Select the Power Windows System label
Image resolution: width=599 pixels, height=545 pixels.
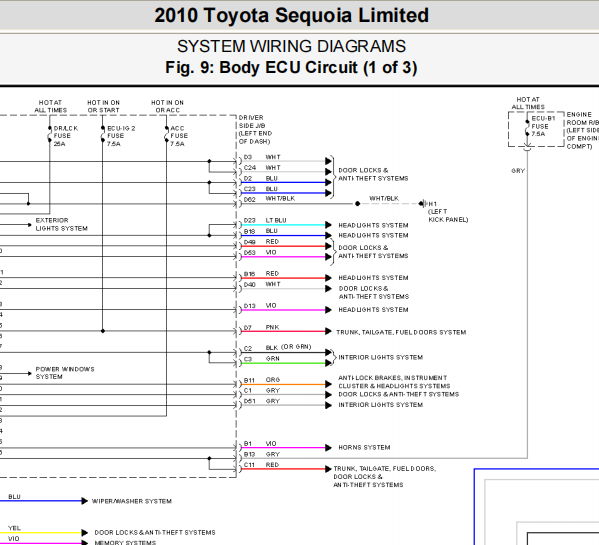click(x=65, y=373)
